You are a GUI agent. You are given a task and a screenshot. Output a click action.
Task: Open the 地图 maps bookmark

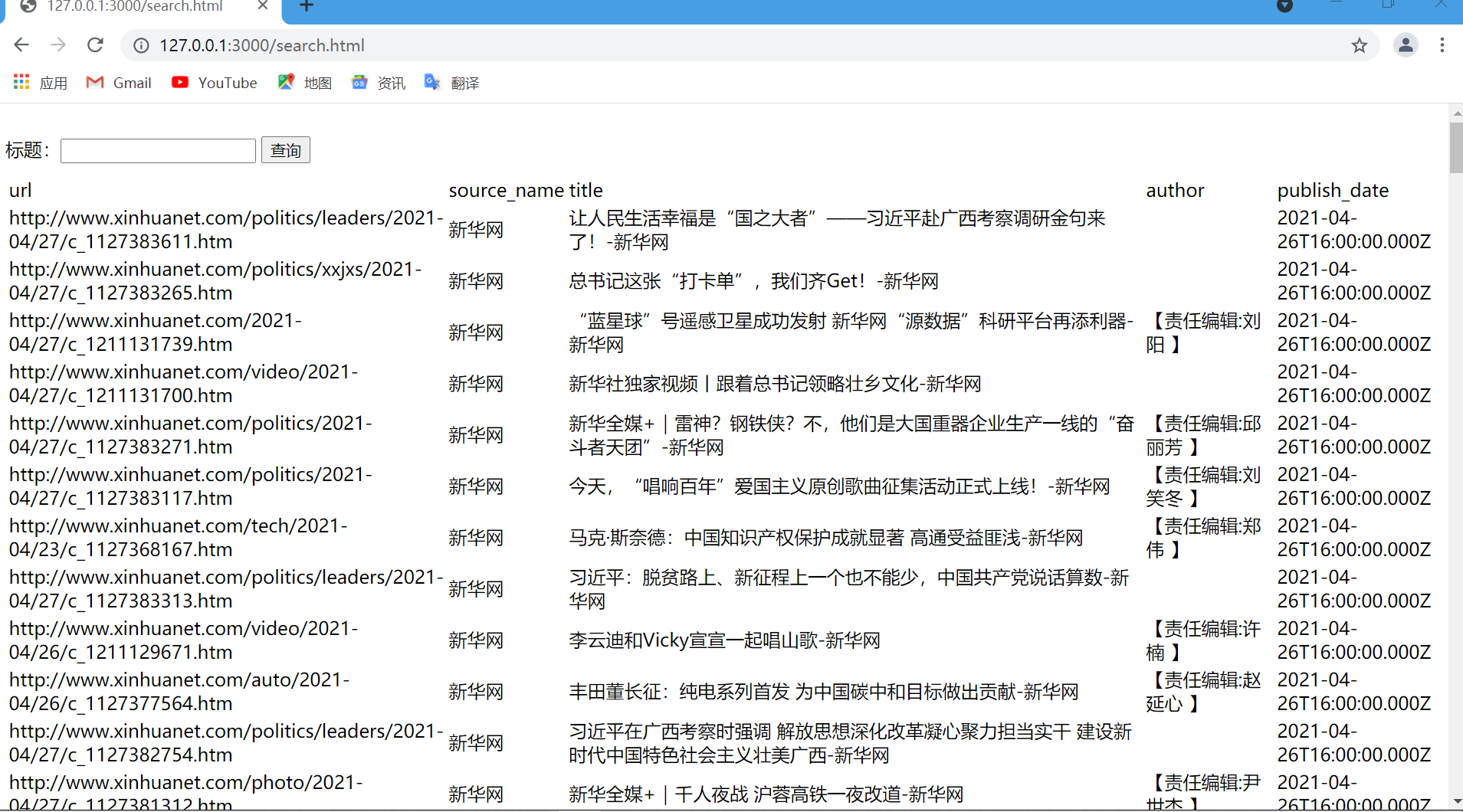tap(304, 83)
